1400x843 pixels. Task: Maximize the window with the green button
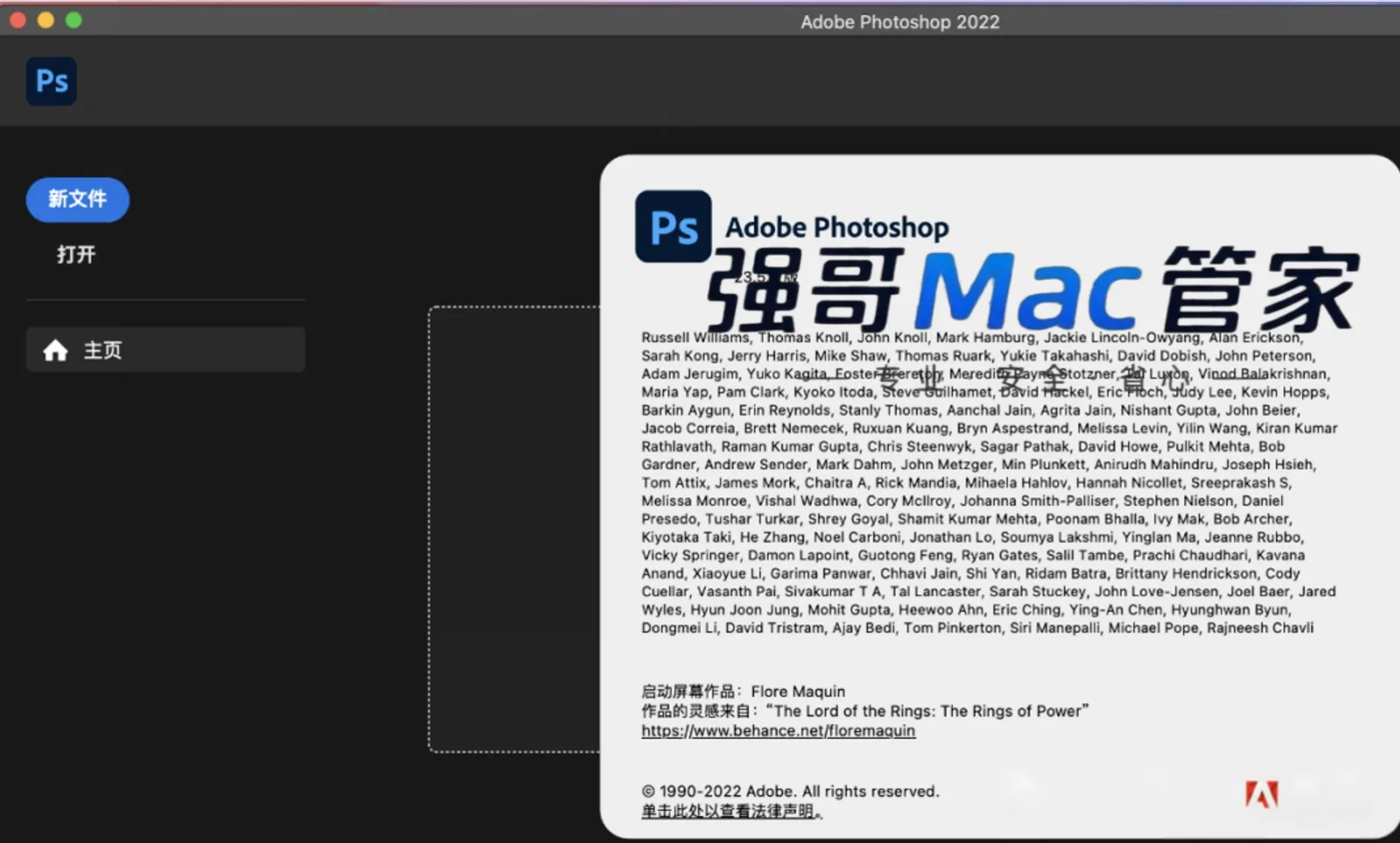coord(73,20)
